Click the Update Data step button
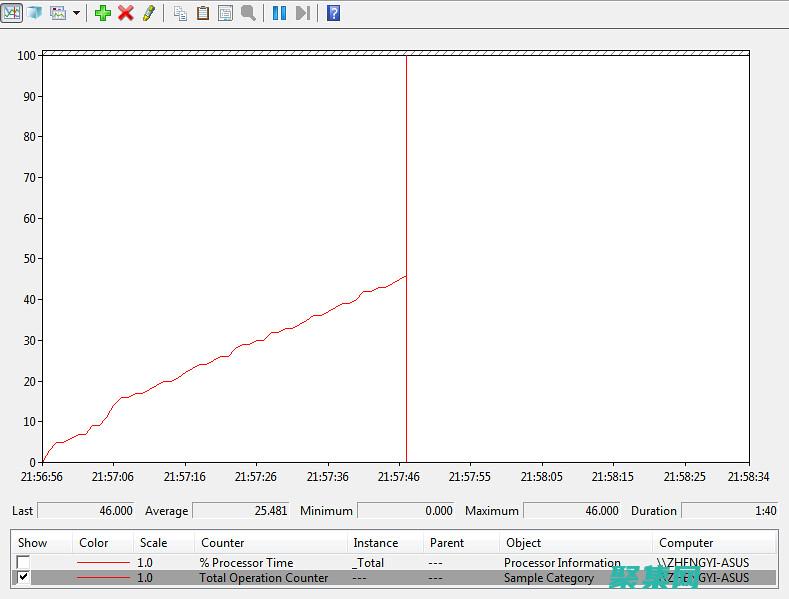The width and height of the screenshot is (789, 599). (302, 13)
